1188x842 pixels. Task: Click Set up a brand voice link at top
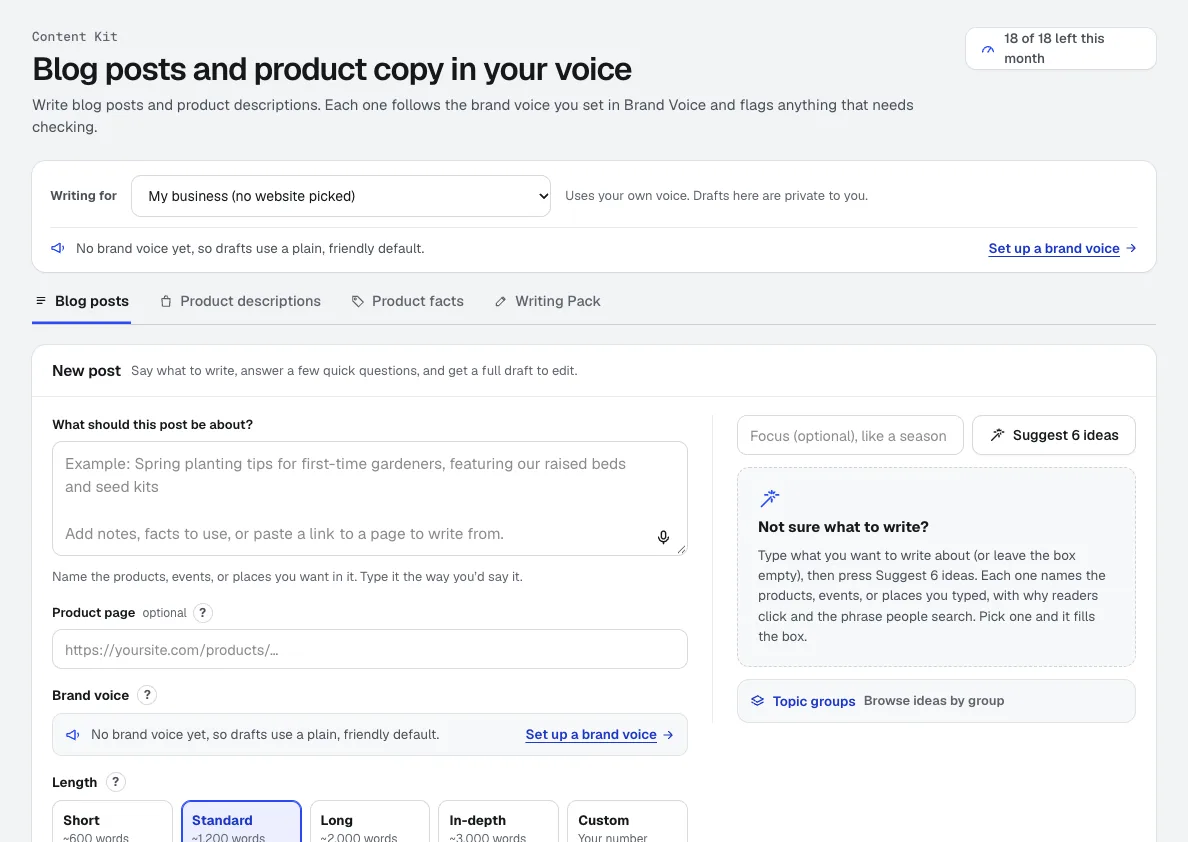coord(1054,249)
